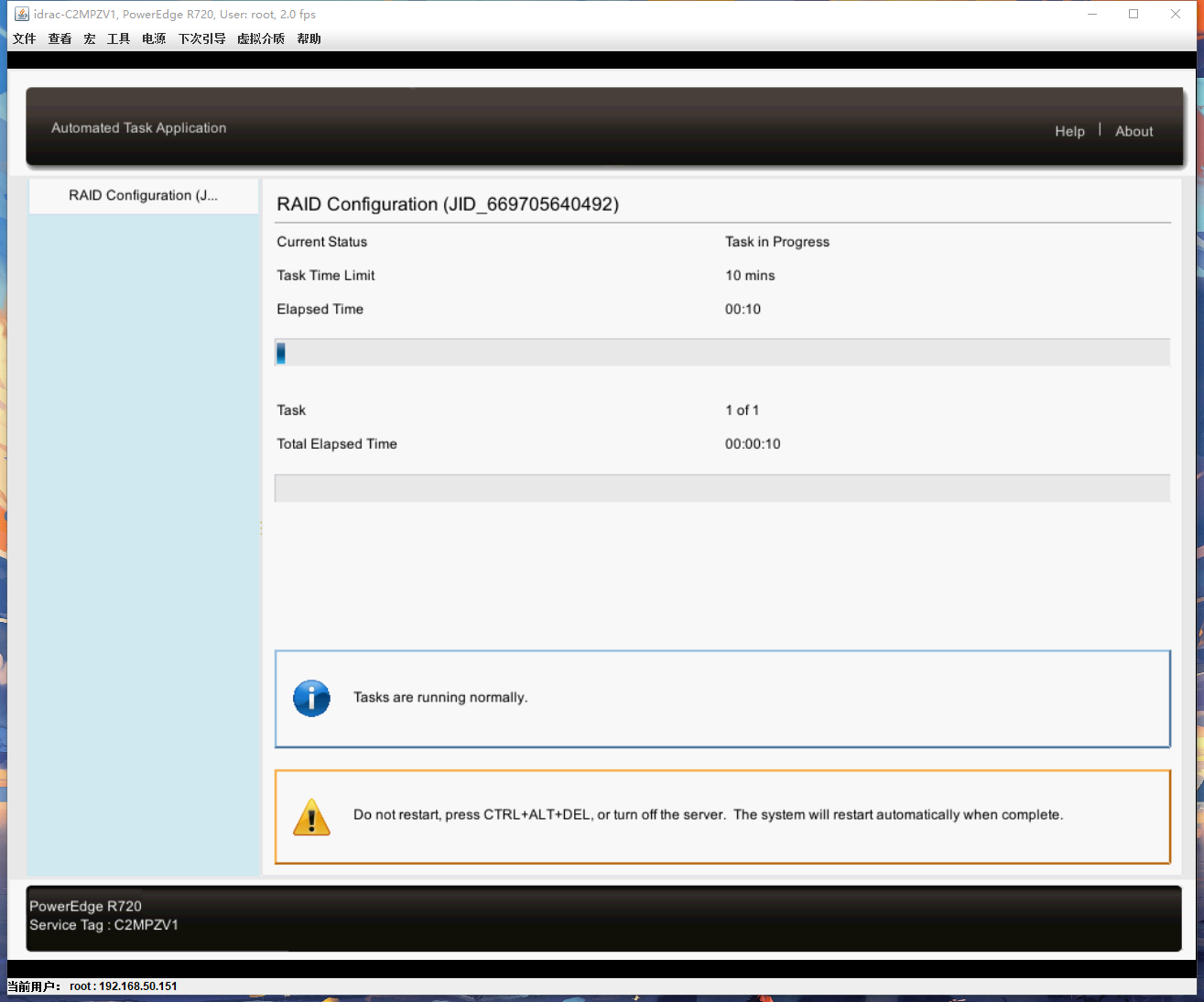Open the 宏 menu

click(89, 38)
